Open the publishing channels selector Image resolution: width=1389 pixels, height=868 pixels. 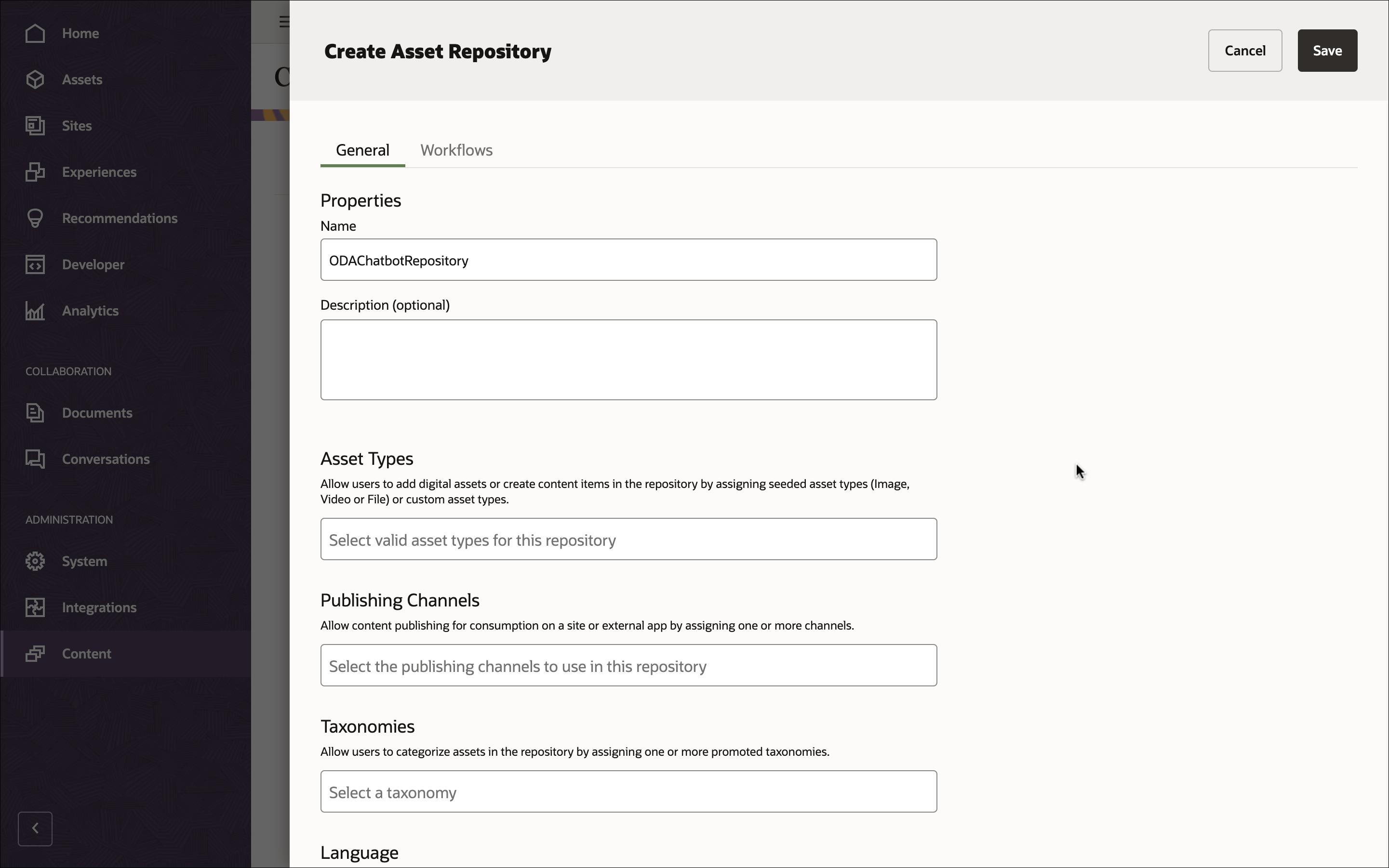628,665
